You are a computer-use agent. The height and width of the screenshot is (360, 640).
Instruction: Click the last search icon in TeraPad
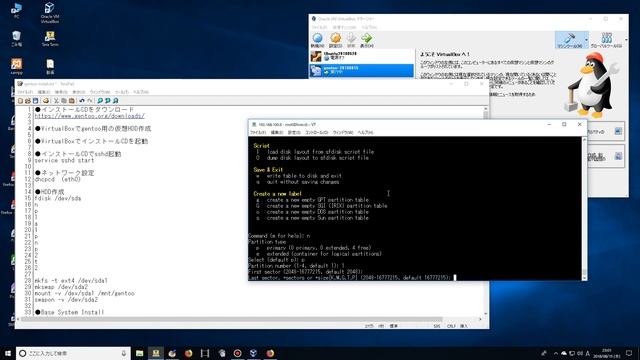(x=116, y=100)
